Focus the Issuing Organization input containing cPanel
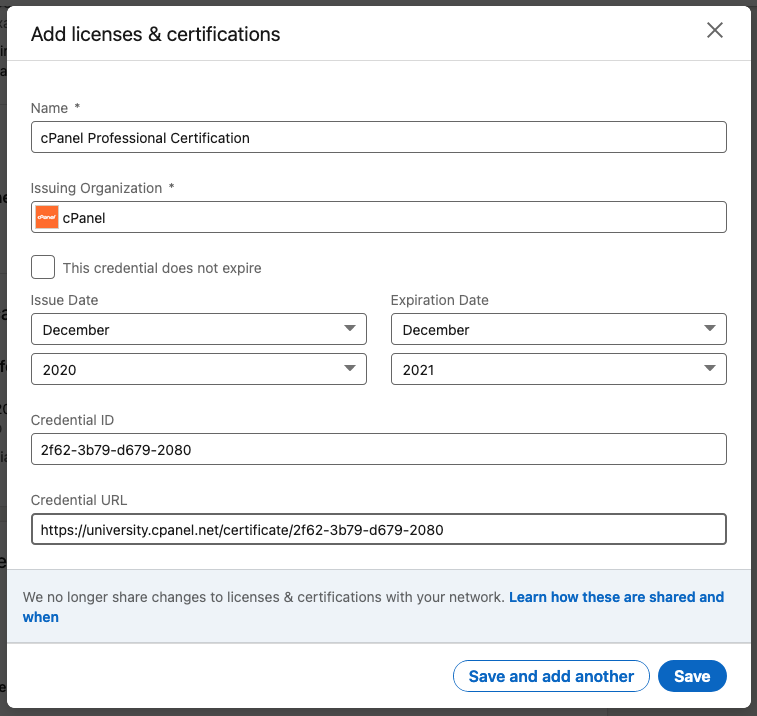757x716 pixels. click(x=390, y=217)
